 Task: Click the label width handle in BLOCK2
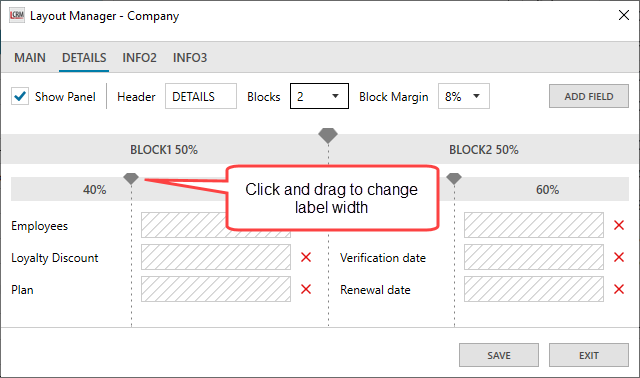tap(454, 178)
